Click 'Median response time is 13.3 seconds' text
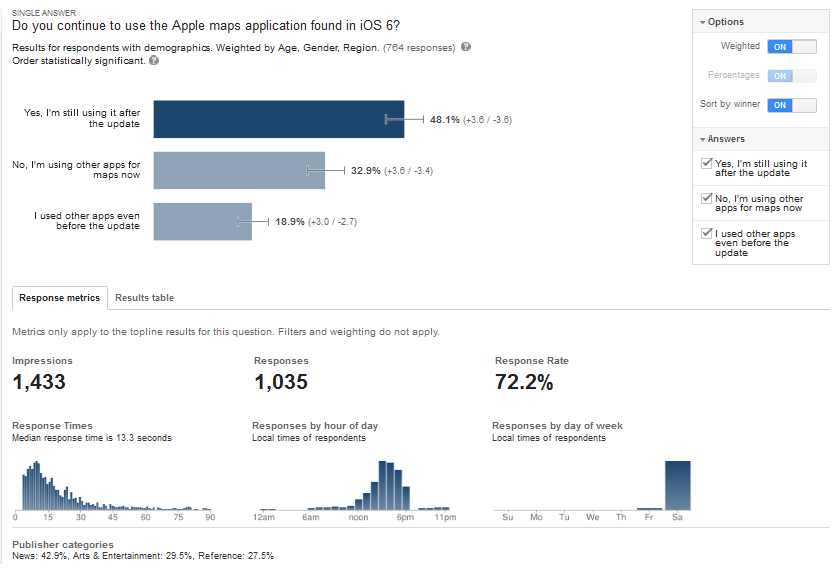 click(92, 438)
